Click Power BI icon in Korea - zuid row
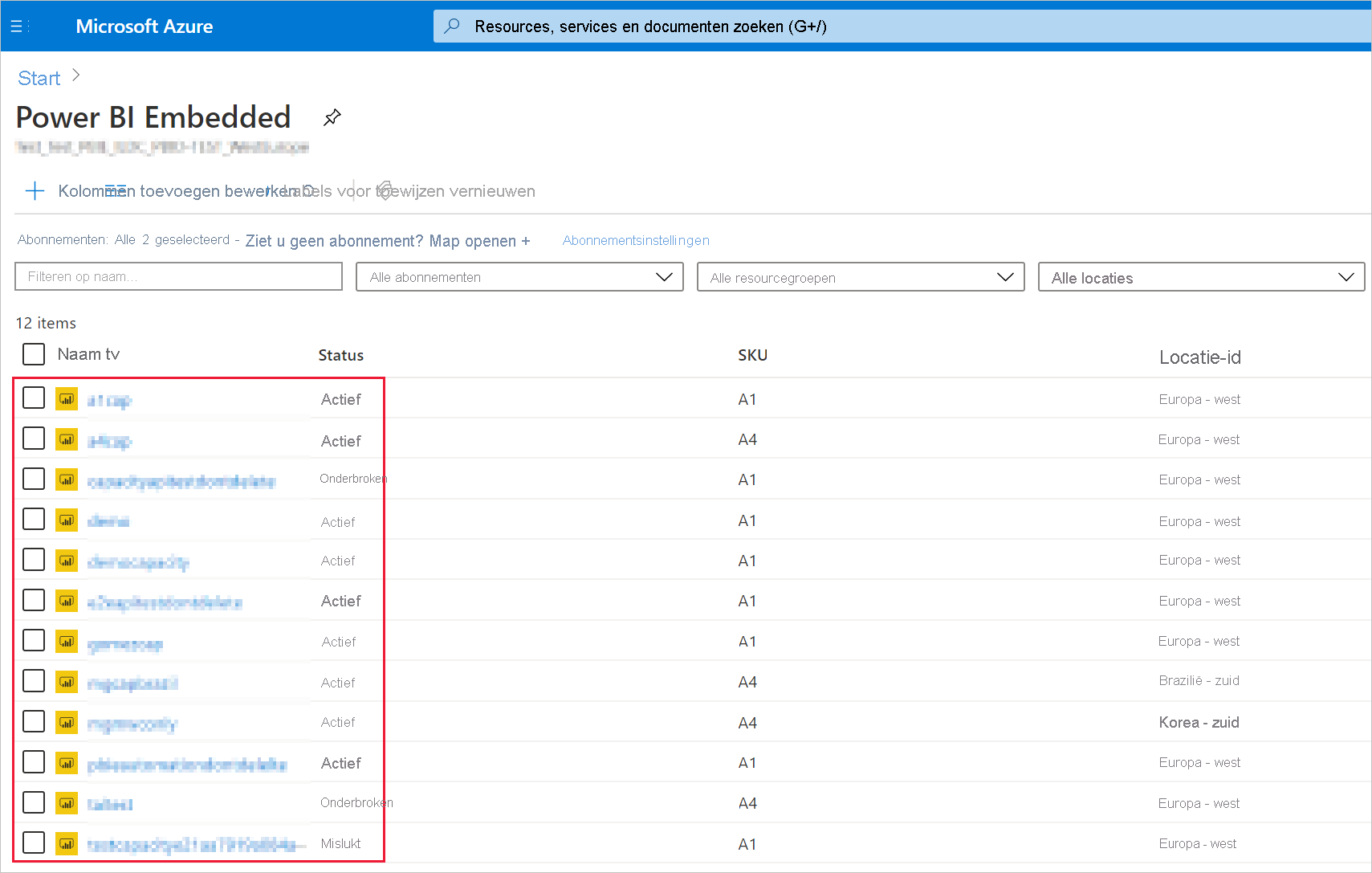The width and height of the screenshot is (1372, 873). click(x=67, y=722)
